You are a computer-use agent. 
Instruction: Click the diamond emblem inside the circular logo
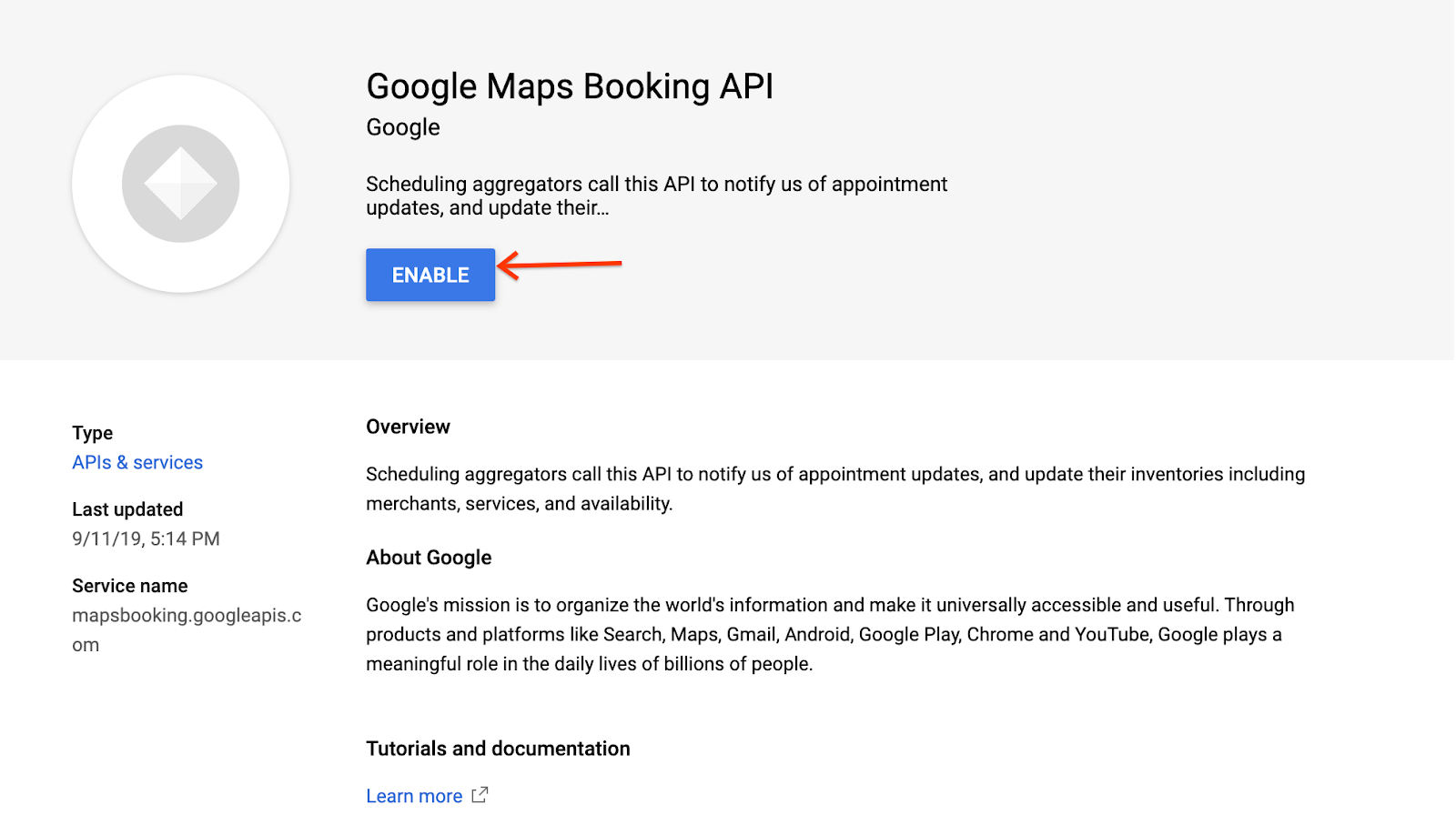tap(180, 182)
